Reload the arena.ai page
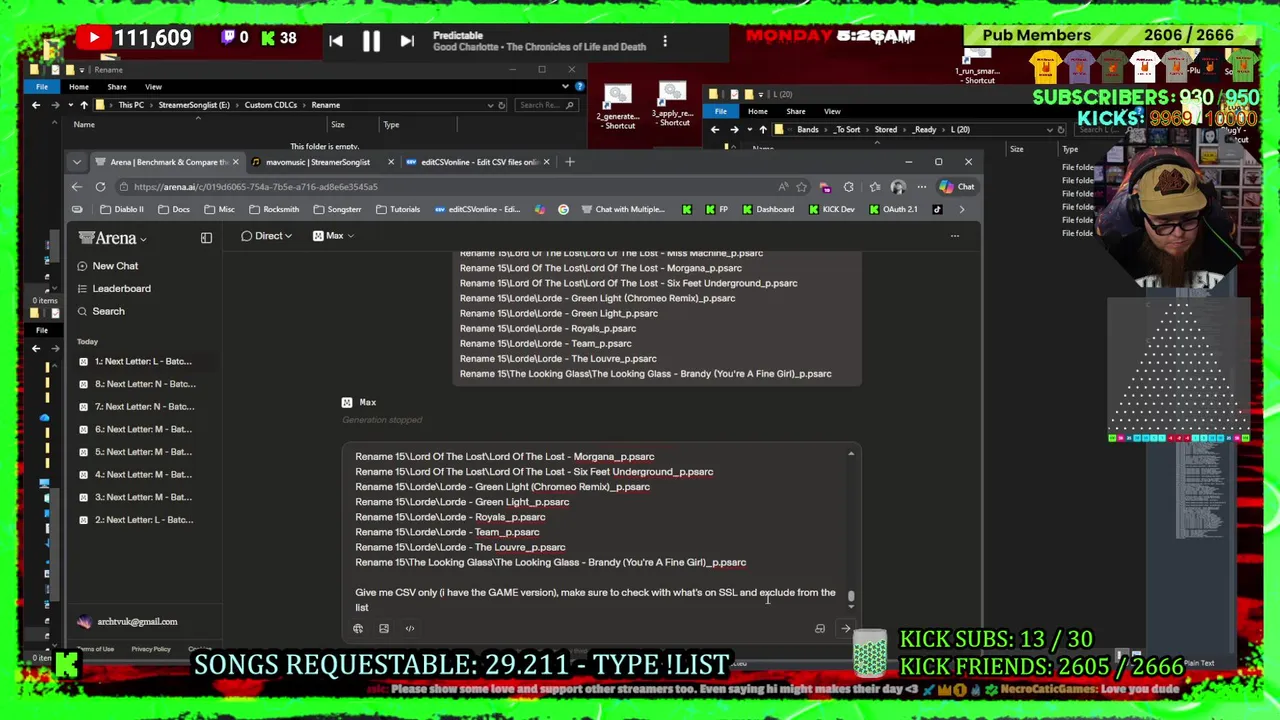 [100, 187]
